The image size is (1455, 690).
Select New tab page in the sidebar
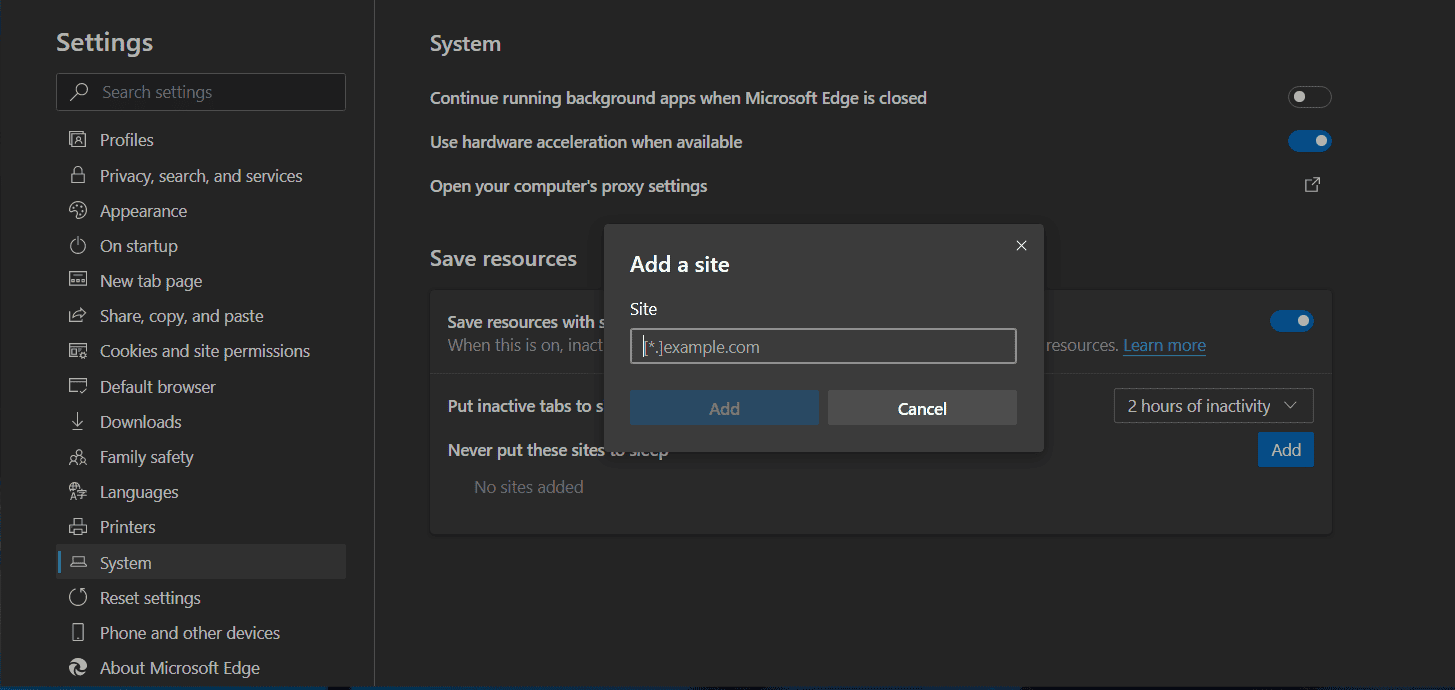[x=201, y=280]
